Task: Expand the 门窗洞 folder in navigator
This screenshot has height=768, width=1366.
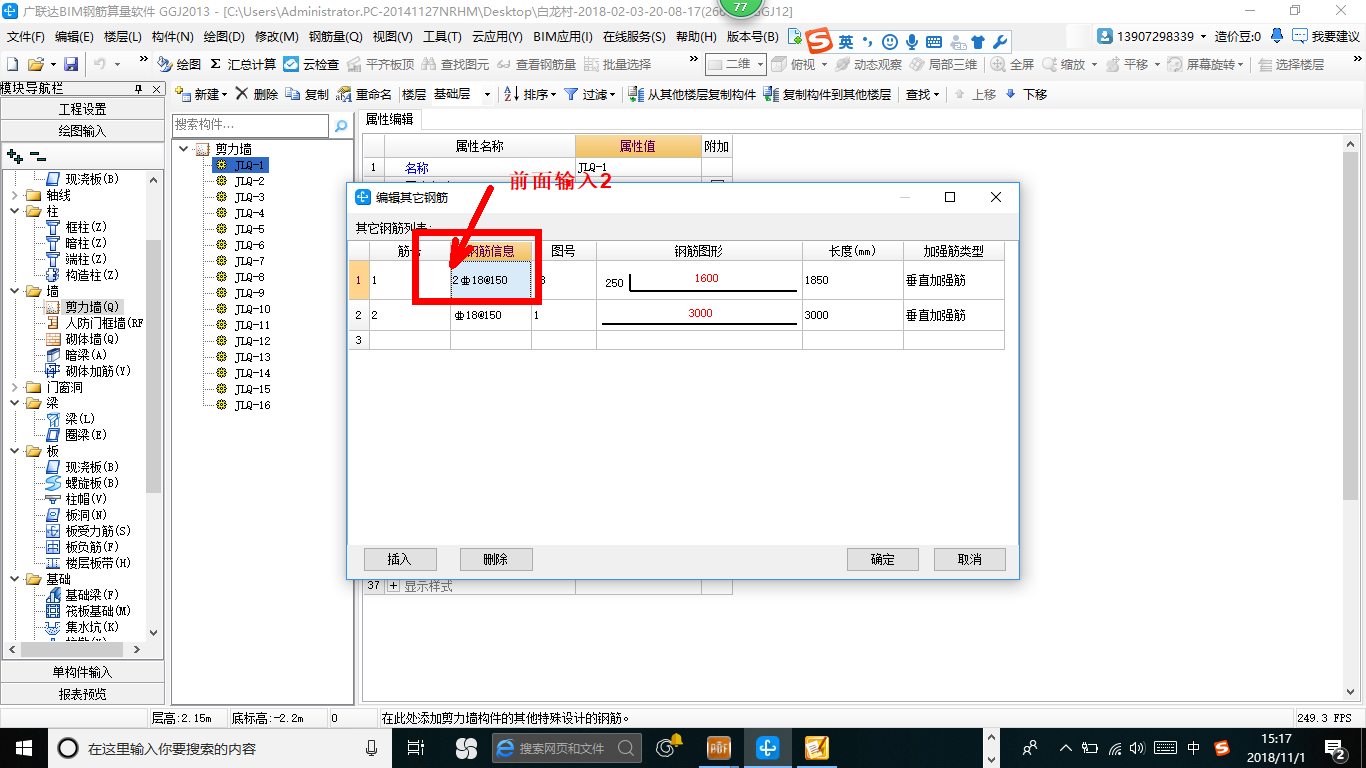Action: pos(15,387)
